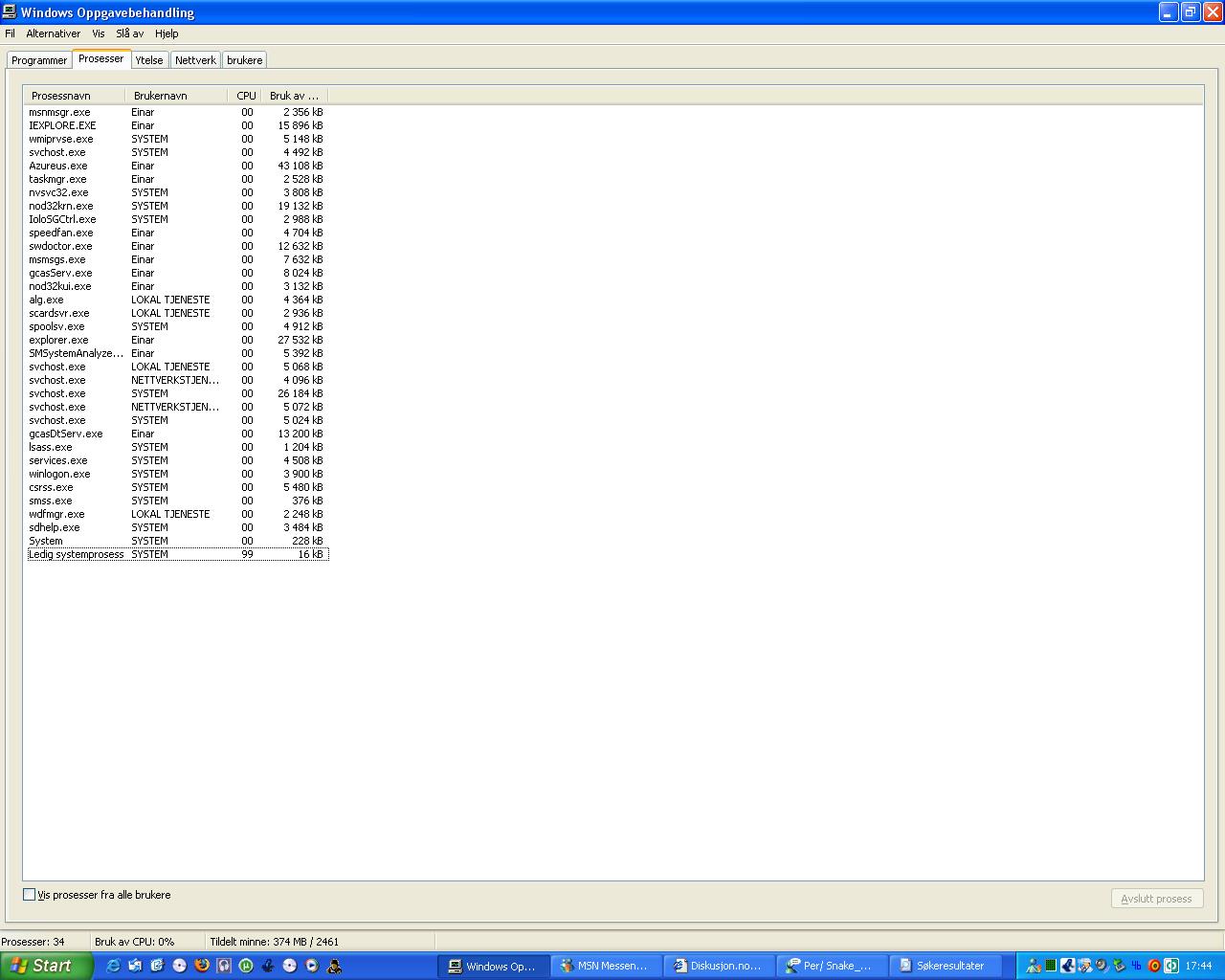Open the Vis menu
Image resolution: width=1225 pixels, height=980 pixels.
pyautogui.click(x=99, y=33)
